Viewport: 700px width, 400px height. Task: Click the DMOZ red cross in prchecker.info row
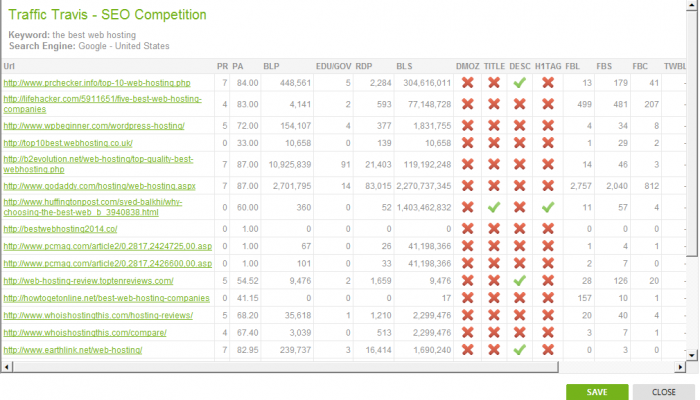click(467, 83)
